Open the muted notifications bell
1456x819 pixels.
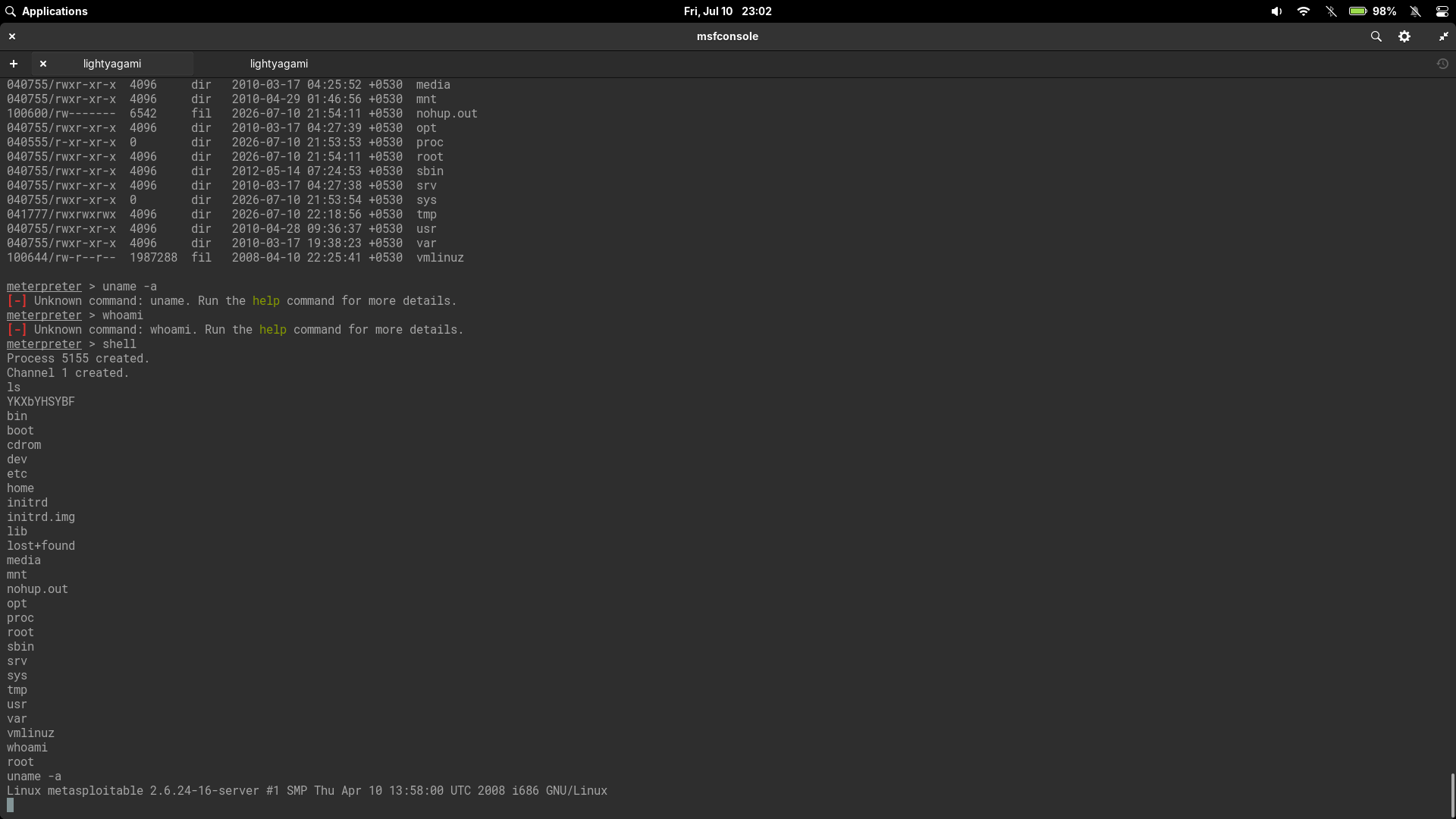pyautogui.click(x=1415, y=11)
